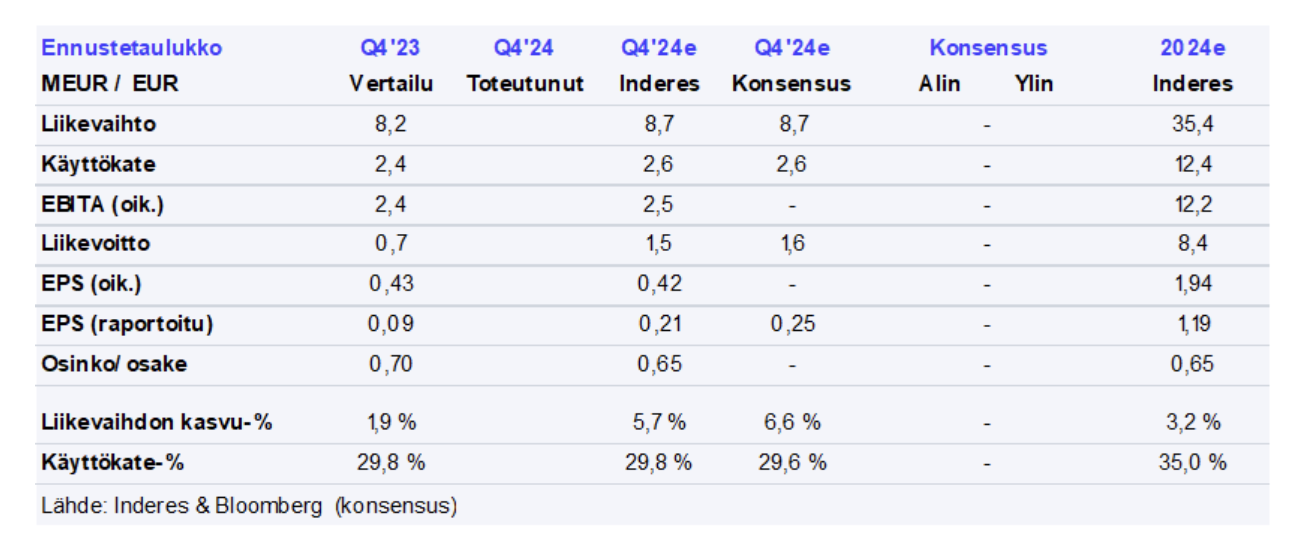Select the Osinko/ osake row label

[114, 363]
